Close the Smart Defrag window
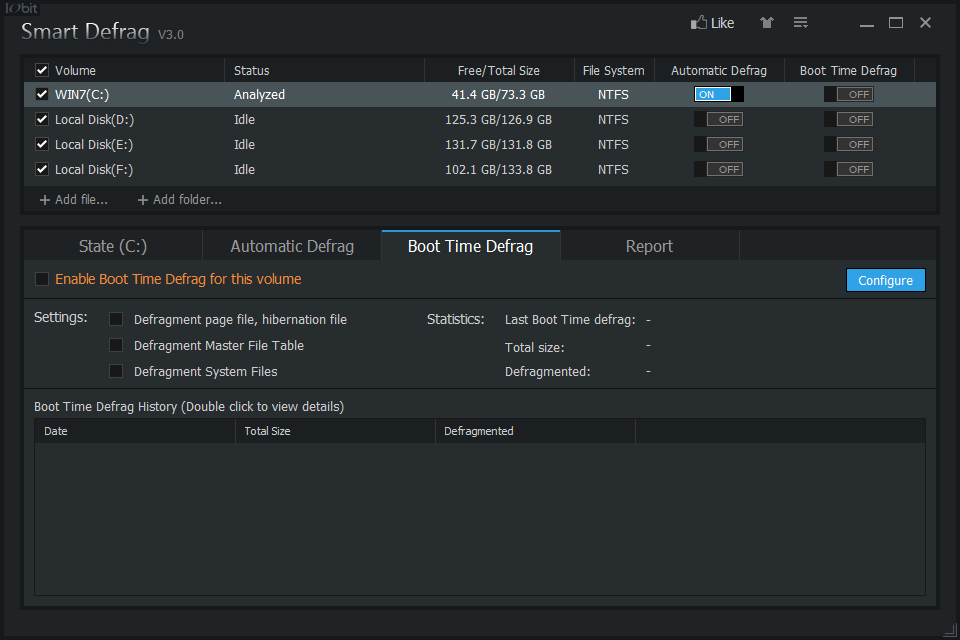Viewport: 960px width, 640px height. pos(925,23)
